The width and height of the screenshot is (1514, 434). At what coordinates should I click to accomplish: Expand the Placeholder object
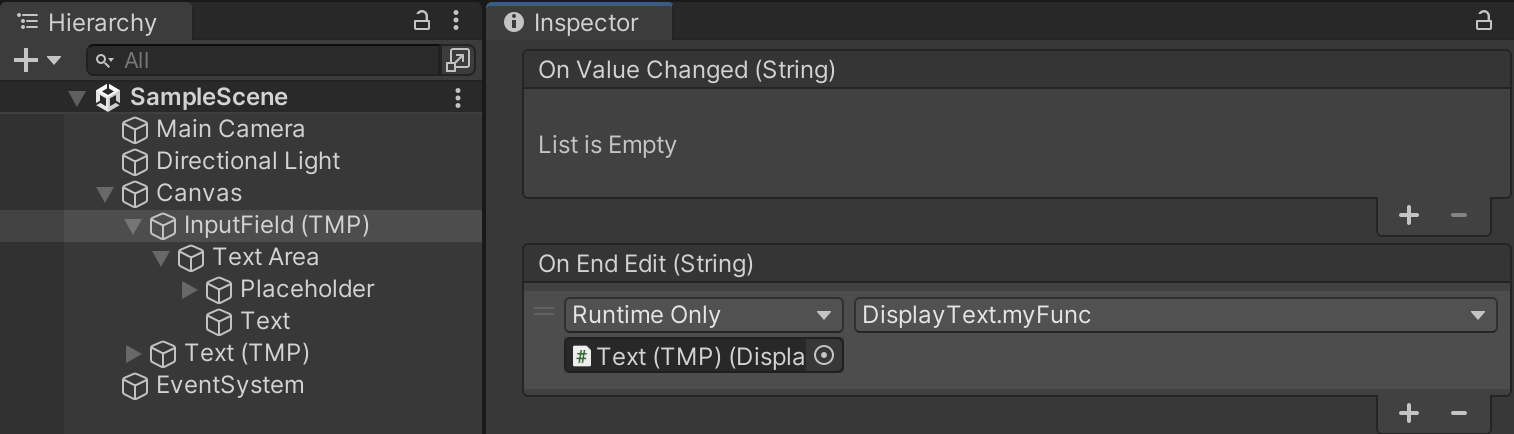[x=189, y=290]
